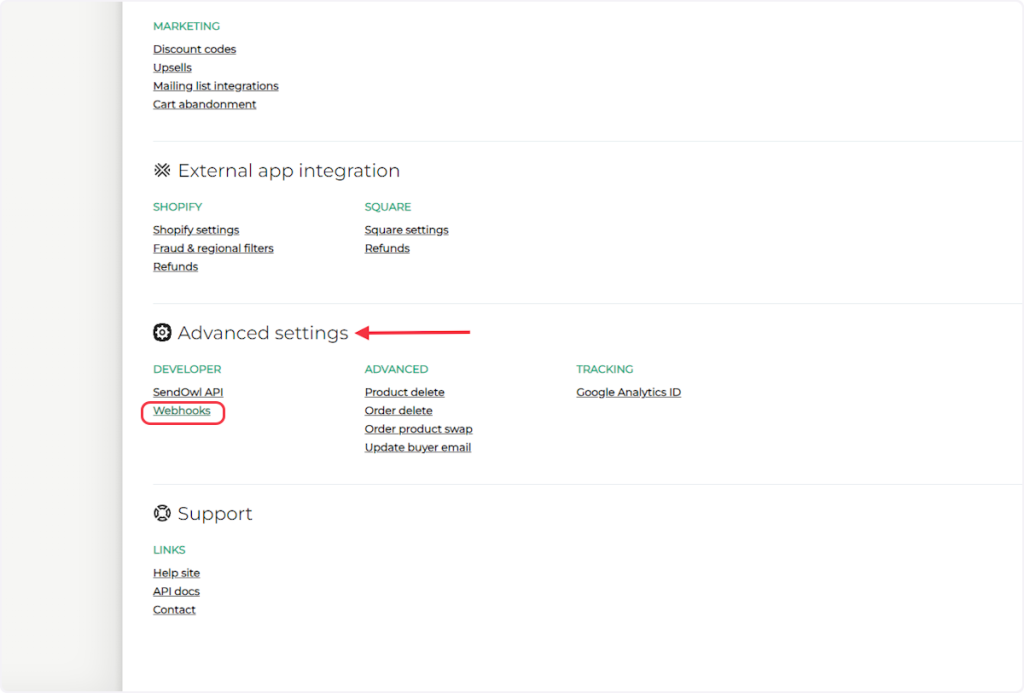The height and width of the screenshot is (693, 1024).
Task: Click Update buyer email link
Action: (x=417, y=448)
